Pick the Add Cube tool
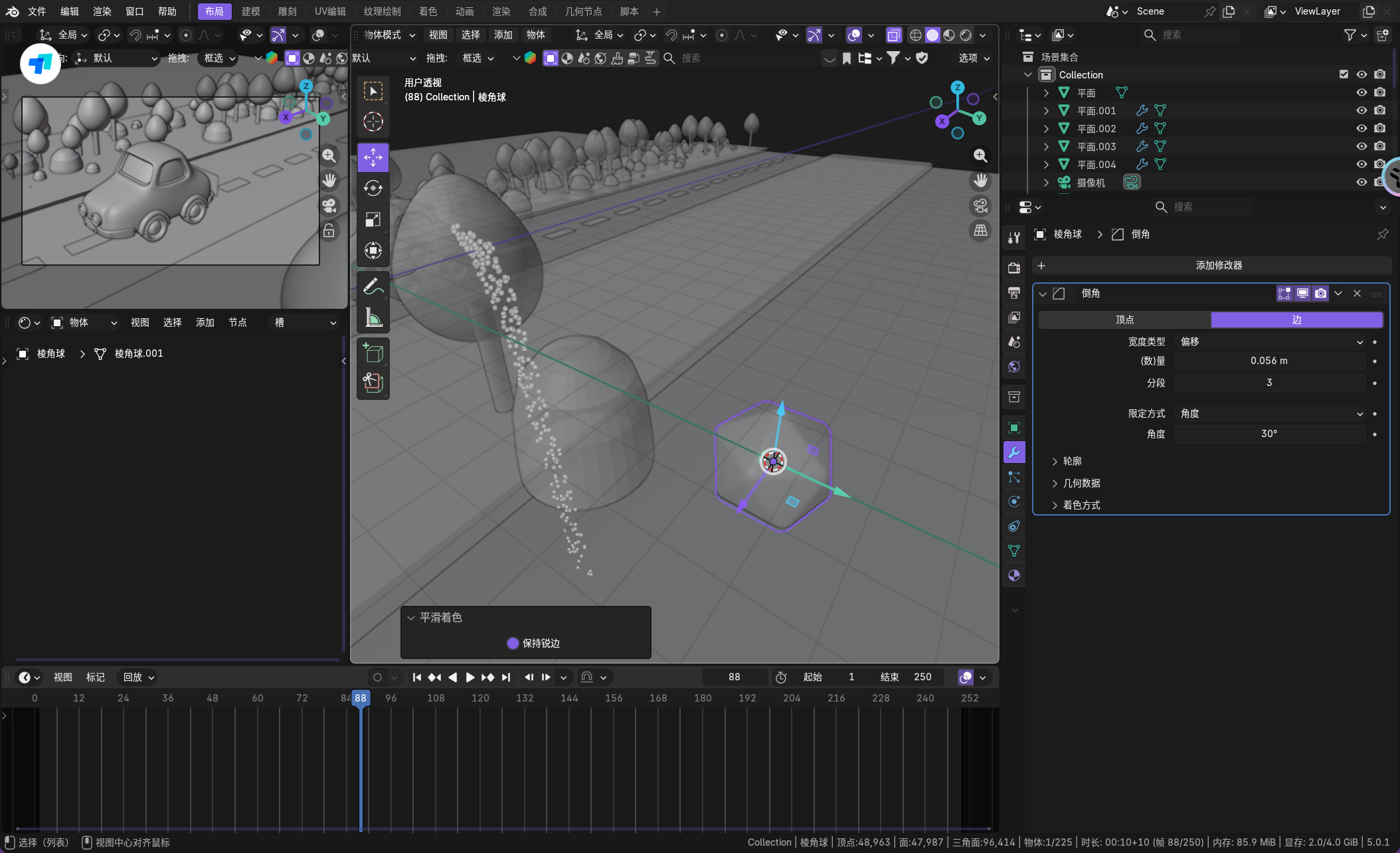Screen dimensions: 1400x853 pos(373,353)
